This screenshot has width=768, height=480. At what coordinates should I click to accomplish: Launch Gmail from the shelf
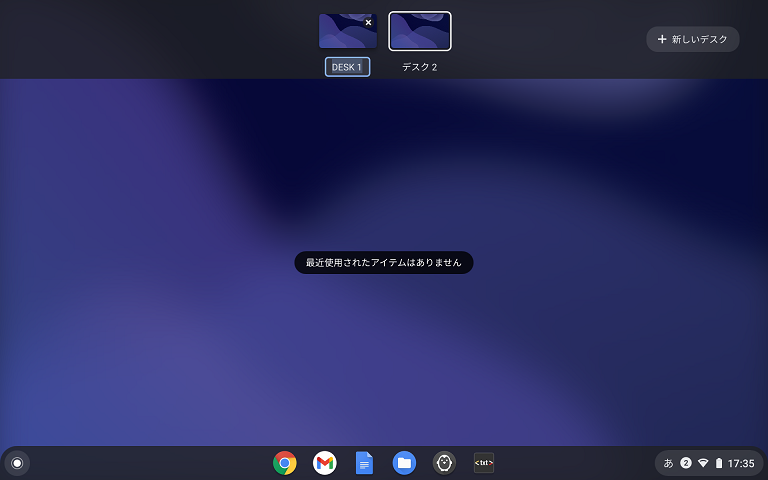coord(325,463)
